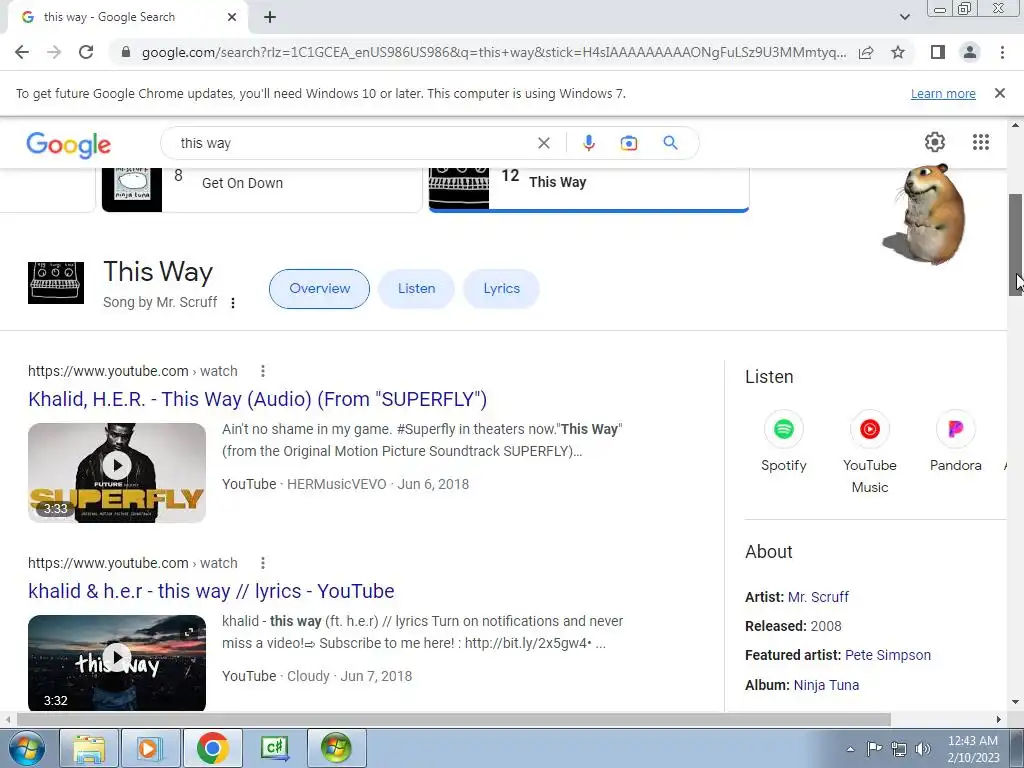Open a new browser tab
Screen dimensions: 1024x768
point(270,17)
